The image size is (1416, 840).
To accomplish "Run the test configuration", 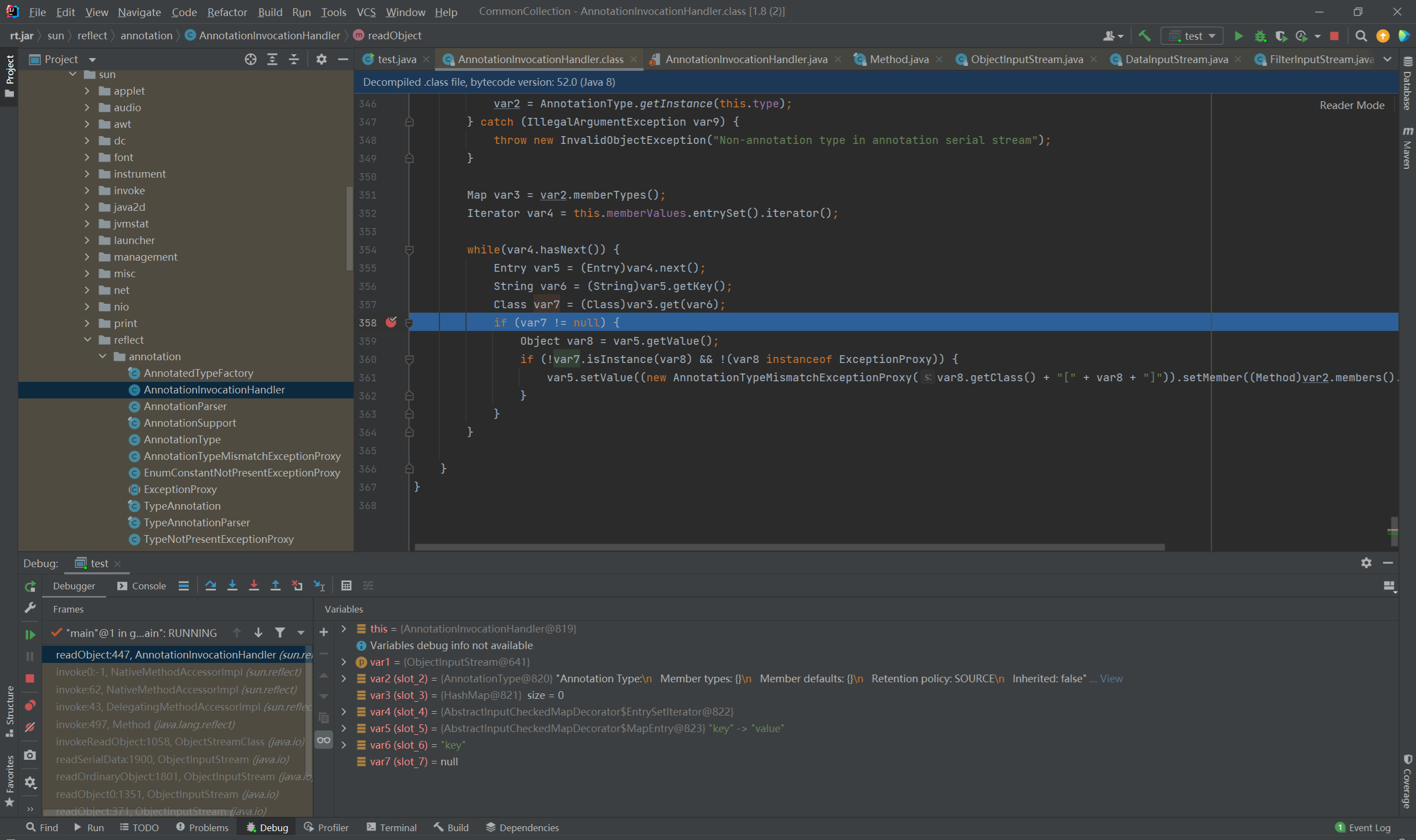I will pyautogui.click(x=1238, y=35).
